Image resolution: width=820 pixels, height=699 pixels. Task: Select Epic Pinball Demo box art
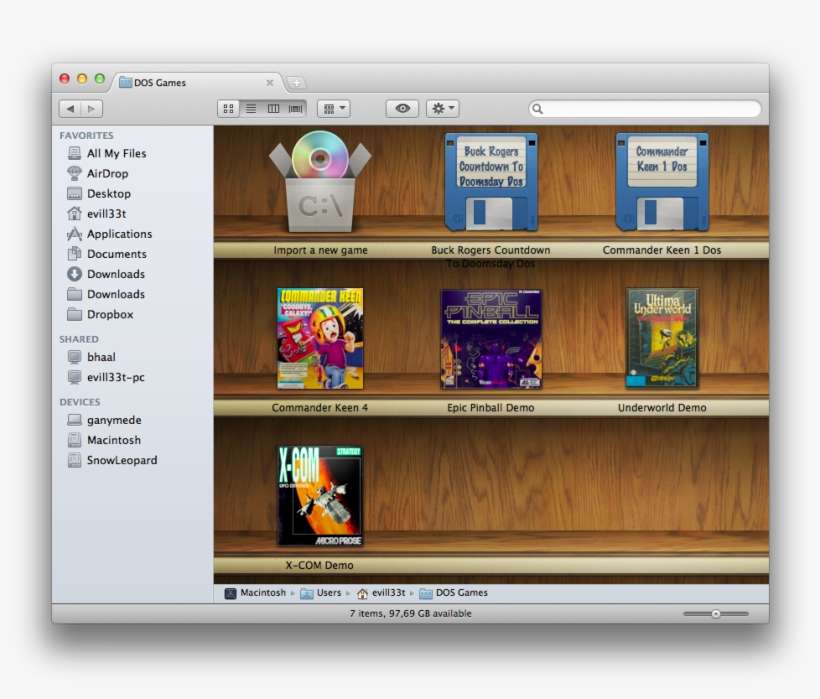coord(491,339)
